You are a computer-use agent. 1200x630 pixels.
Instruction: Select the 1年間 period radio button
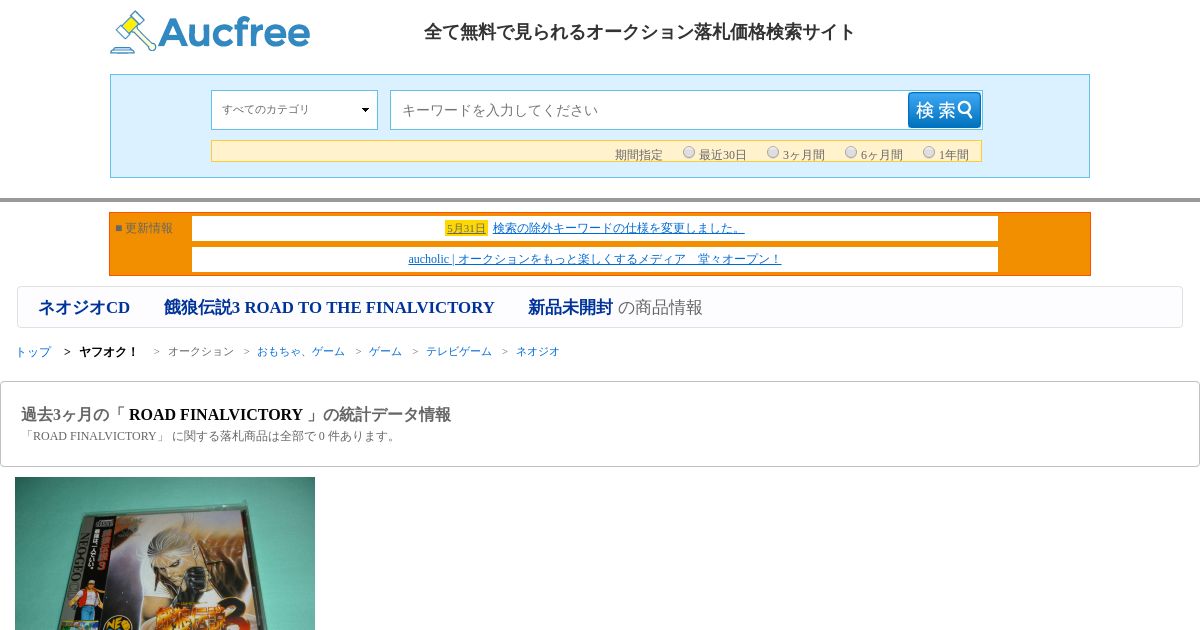coord(929,152)
